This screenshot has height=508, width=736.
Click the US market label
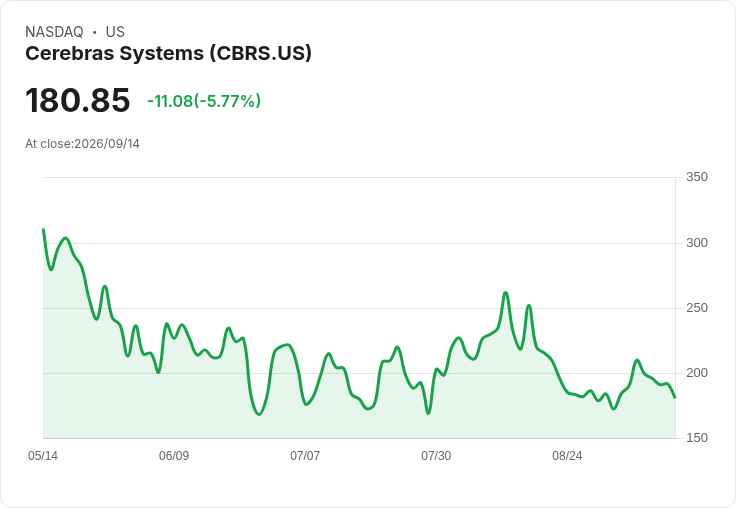coord(115,32)
